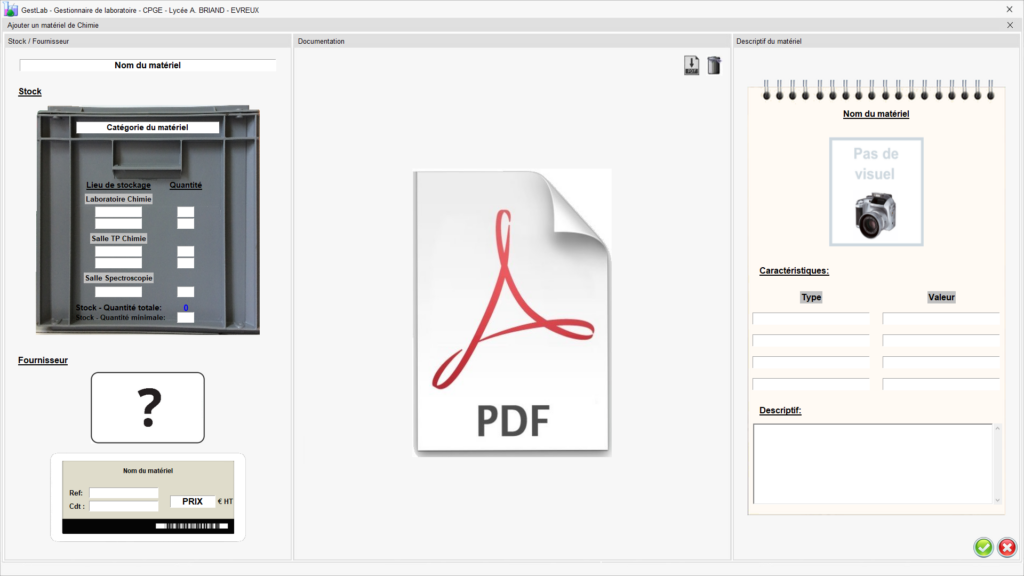This screenshot has height=576, width=1024.
Task: Close the 'Ajouter un matériel de Chimie' panel
Action: 1009,24
